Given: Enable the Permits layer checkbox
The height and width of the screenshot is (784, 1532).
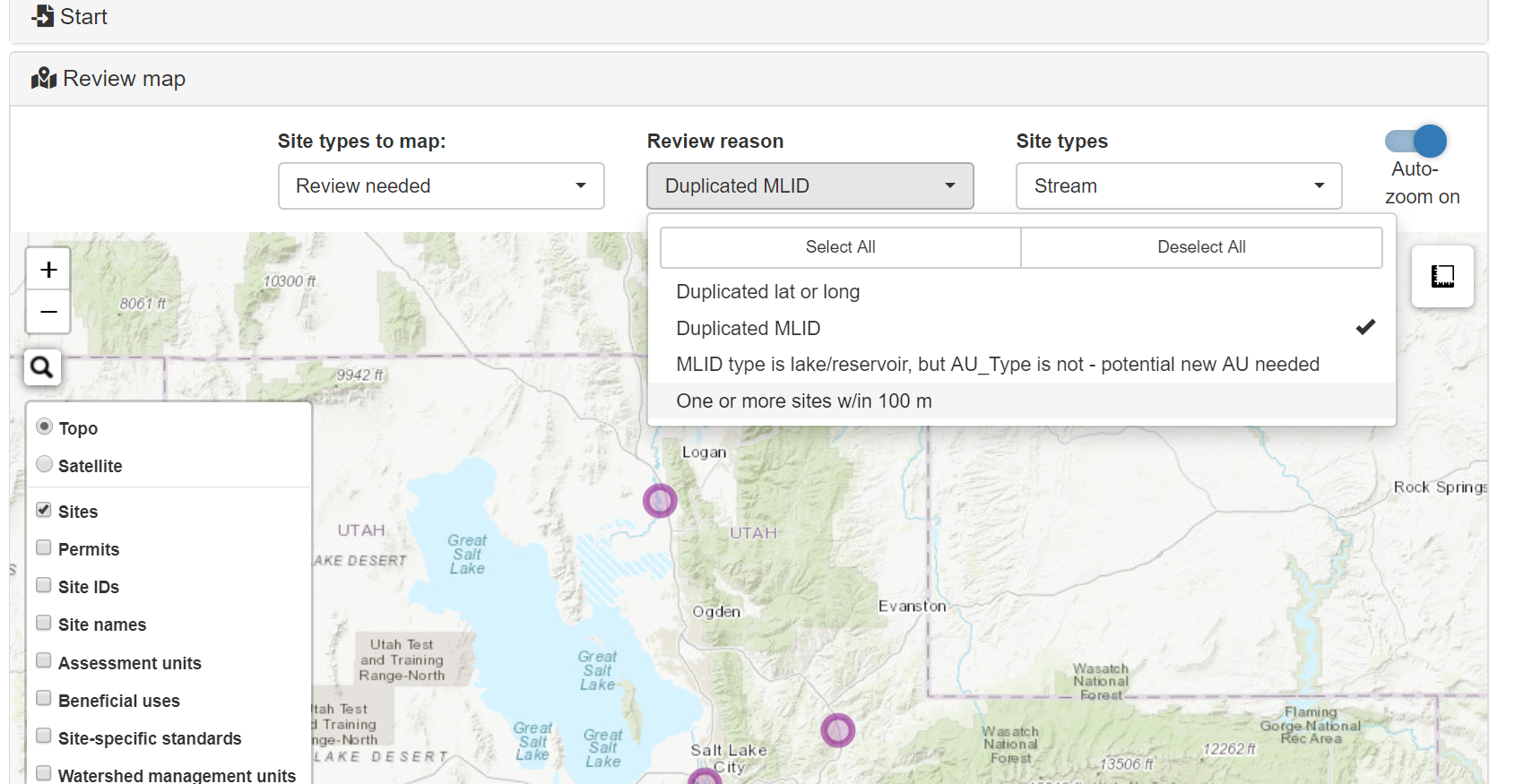Looking at the screenshot, I should [x=43, y=547].
